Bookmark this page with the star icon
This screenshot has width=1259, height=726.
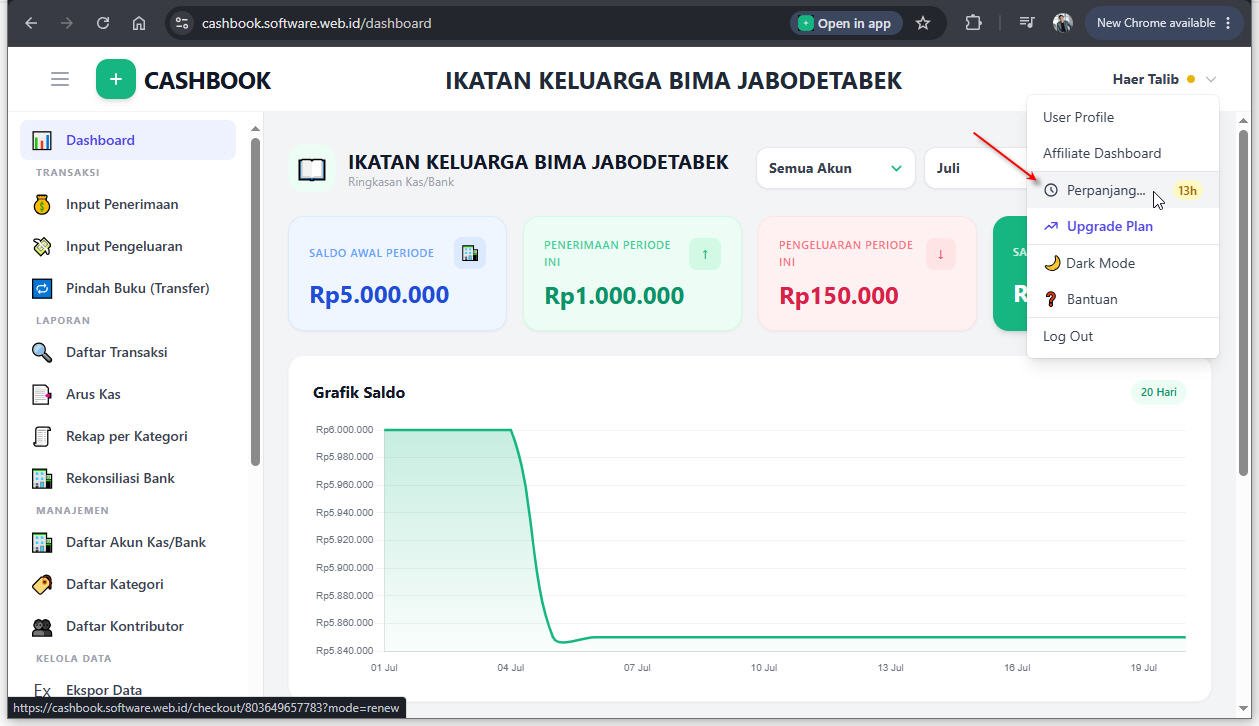(923, 23)
